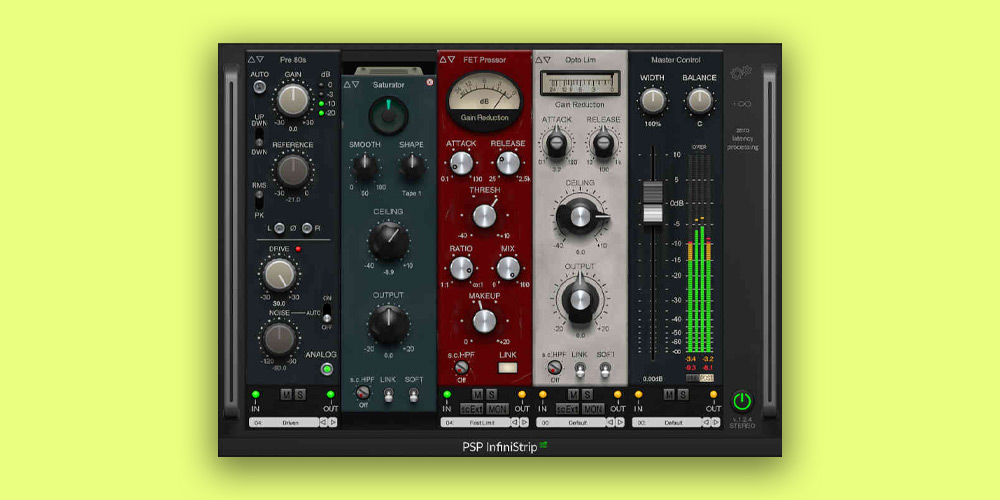Click the Master Control Width knob
Viewport: 1000px width, 500px height.
(x=652, y=100)
